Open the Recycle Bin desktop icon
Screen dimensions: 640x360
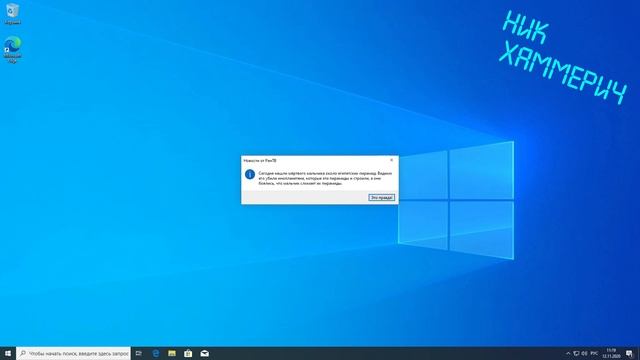[12, 13]
